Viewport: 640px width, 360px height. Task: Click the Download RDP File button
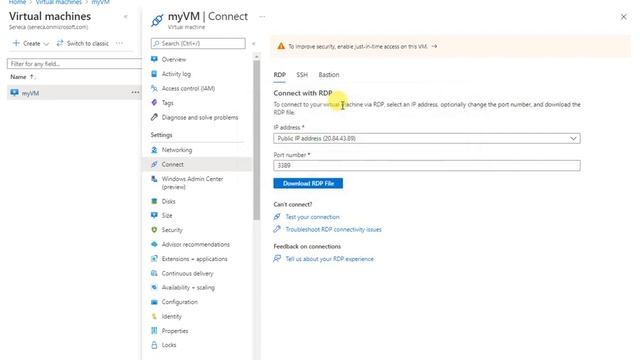[x=308, y=183]
